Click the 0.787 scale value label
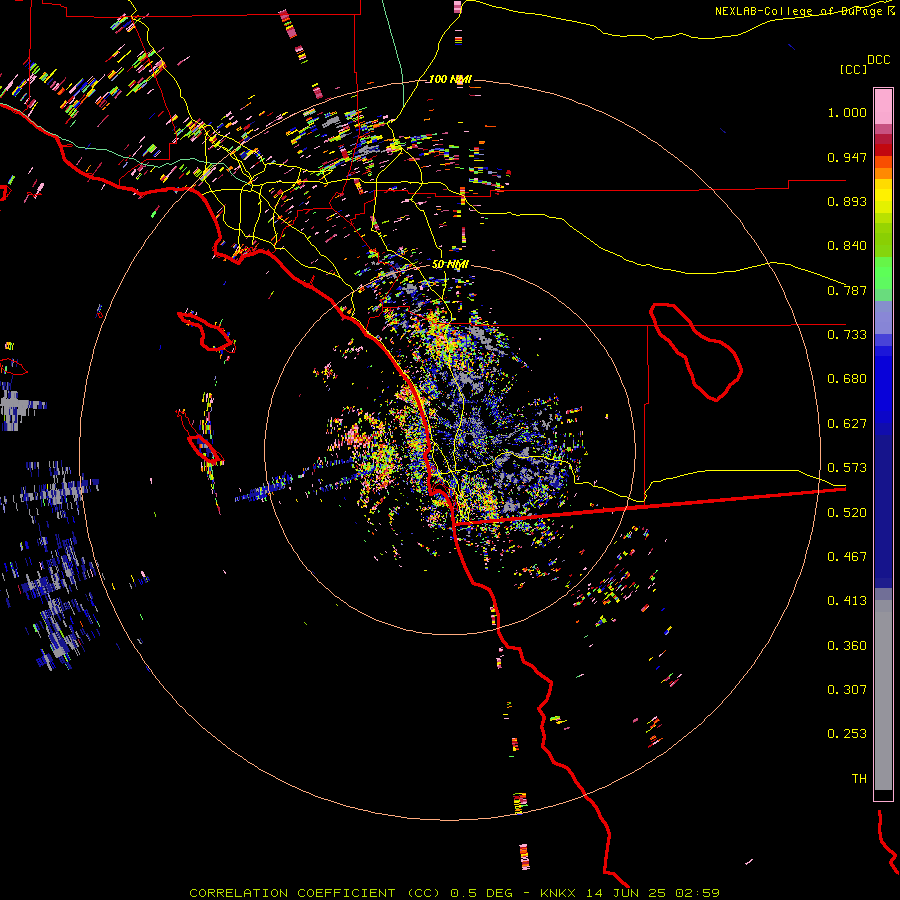 (847, 290)
